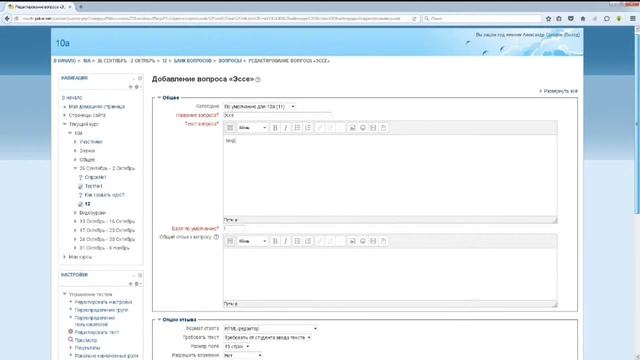
Task: Click Банк вопросов breadcrumb
Action: (x=193, y=61)
